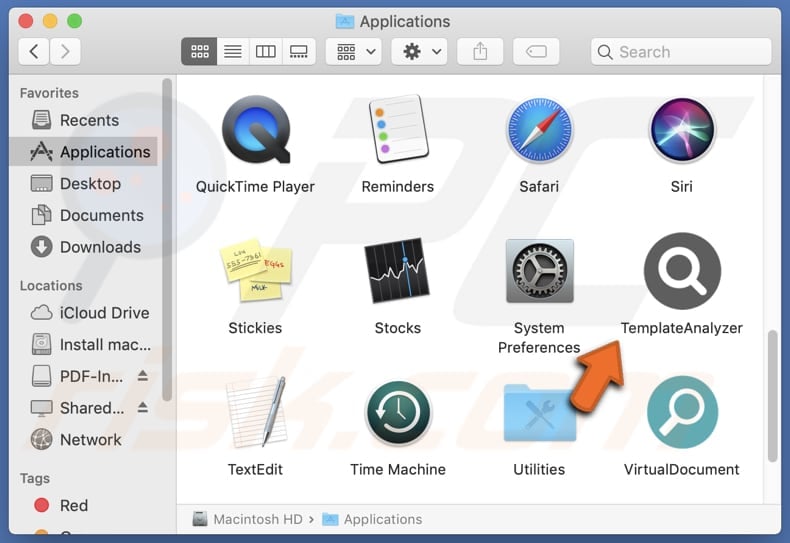
Task: Select the Red tag in sidebar
Action: point(84,505)
